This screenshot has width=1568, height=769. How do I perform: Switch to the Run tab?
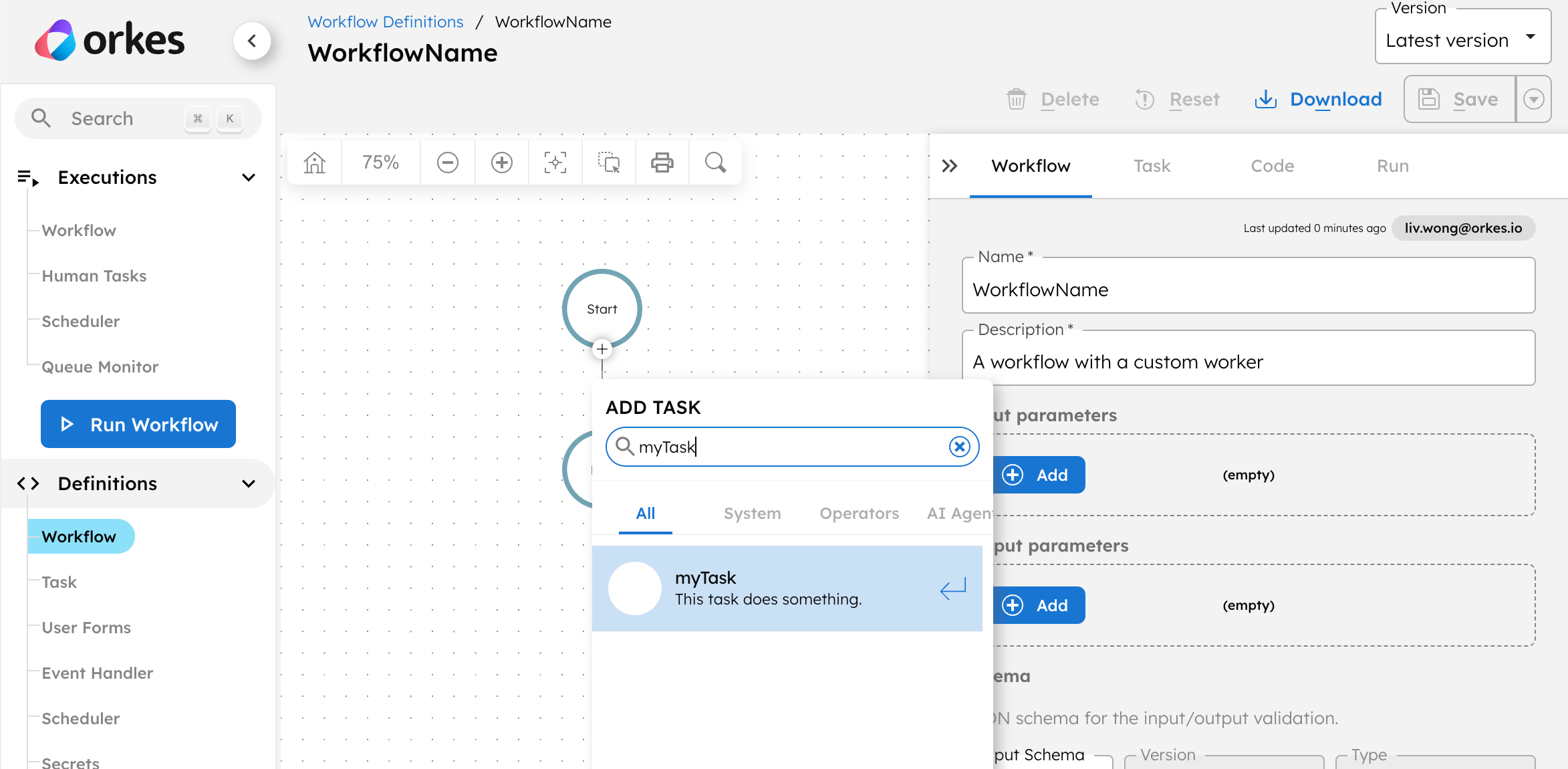point(1393,166)
